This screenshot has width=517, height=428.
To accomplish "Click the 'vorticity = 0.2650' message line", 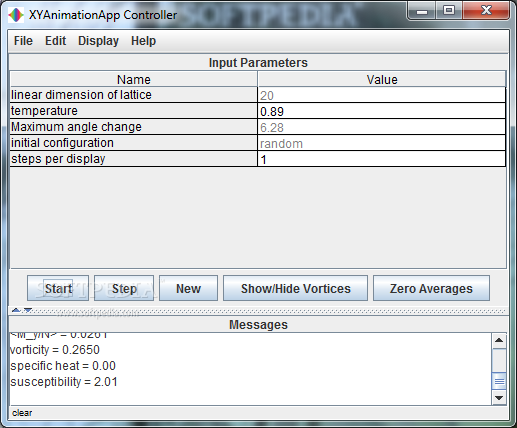I will [55, 350].
